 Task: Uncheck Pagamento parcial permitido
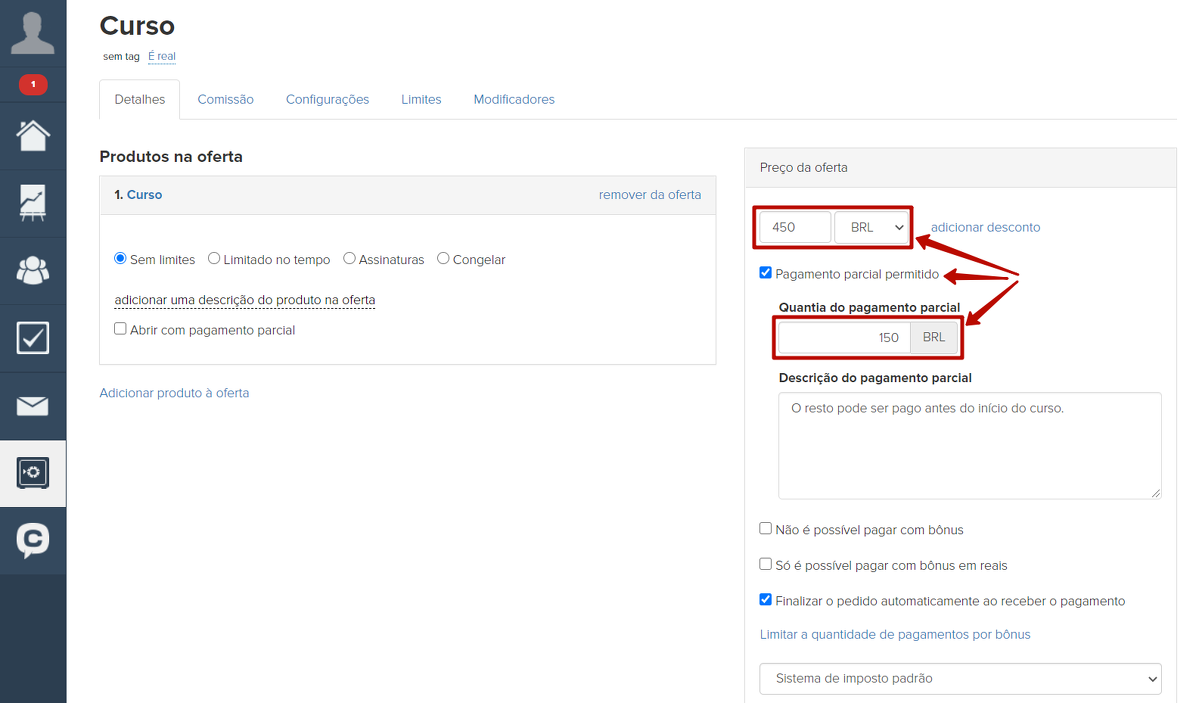[766, 273]
